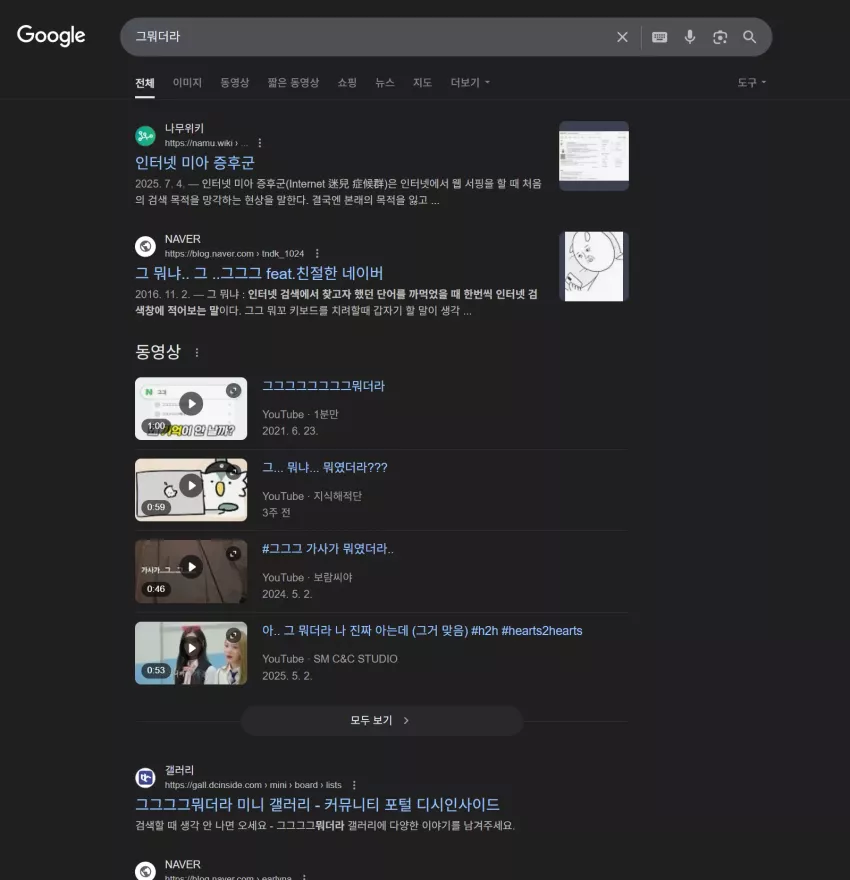
Task: Open options menu next to 동영상 heading
Action: 196,352
